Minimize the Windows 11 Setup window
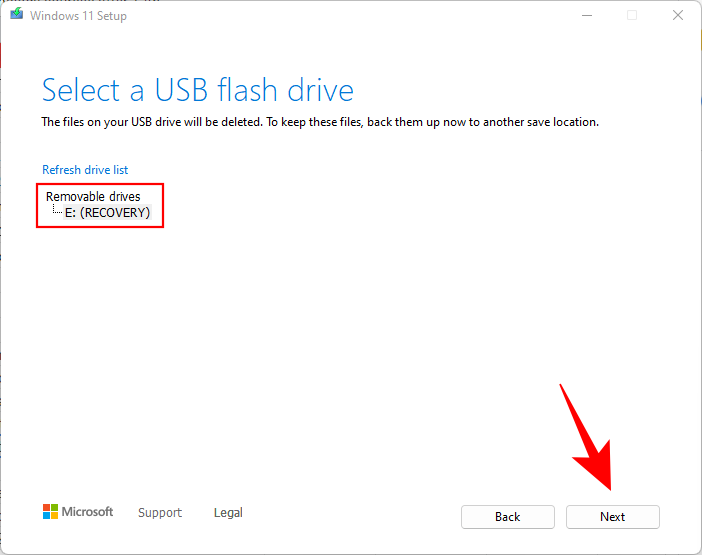Image resolution: width=702 pixels, height=555 pixels. [x=584, y=16]
